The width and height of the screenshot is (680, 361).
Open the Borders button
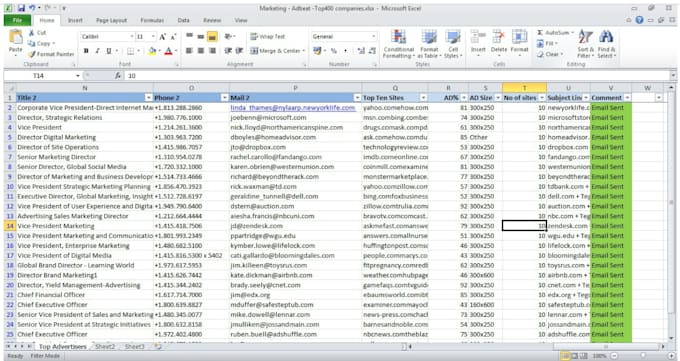131,51
